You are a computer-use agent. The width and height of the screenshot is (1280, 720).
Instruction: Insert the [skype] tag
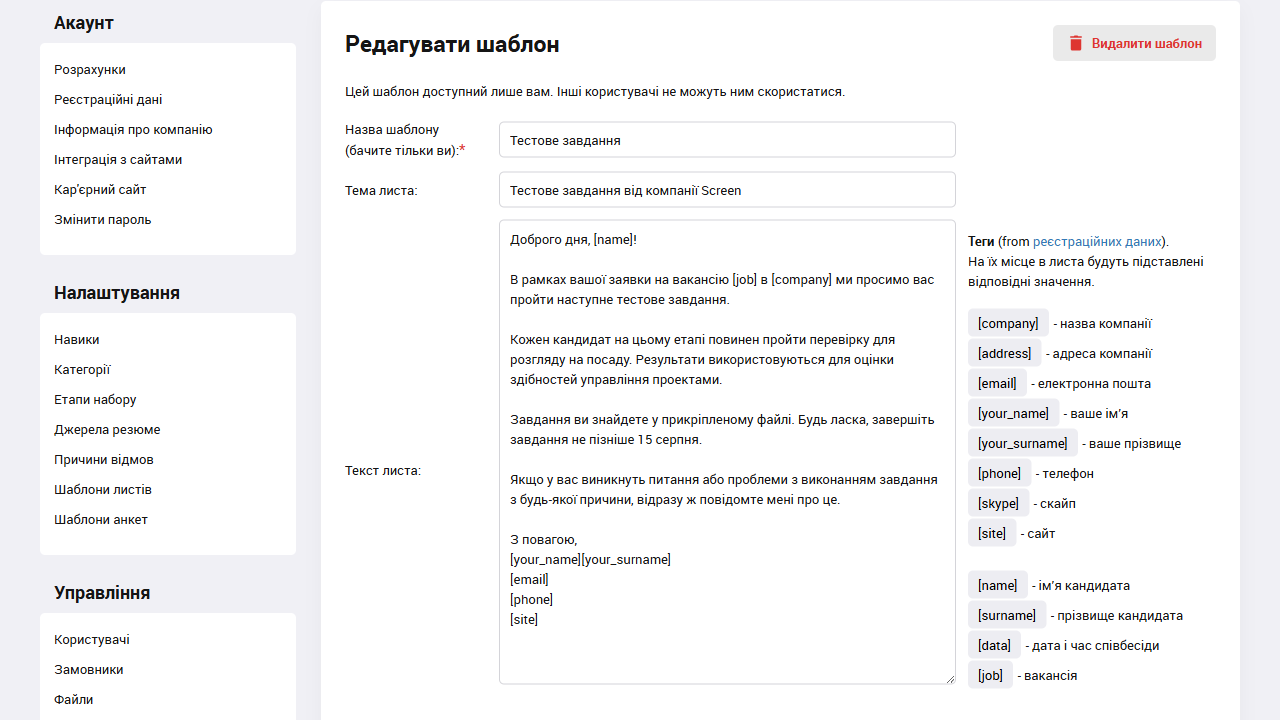998,503
